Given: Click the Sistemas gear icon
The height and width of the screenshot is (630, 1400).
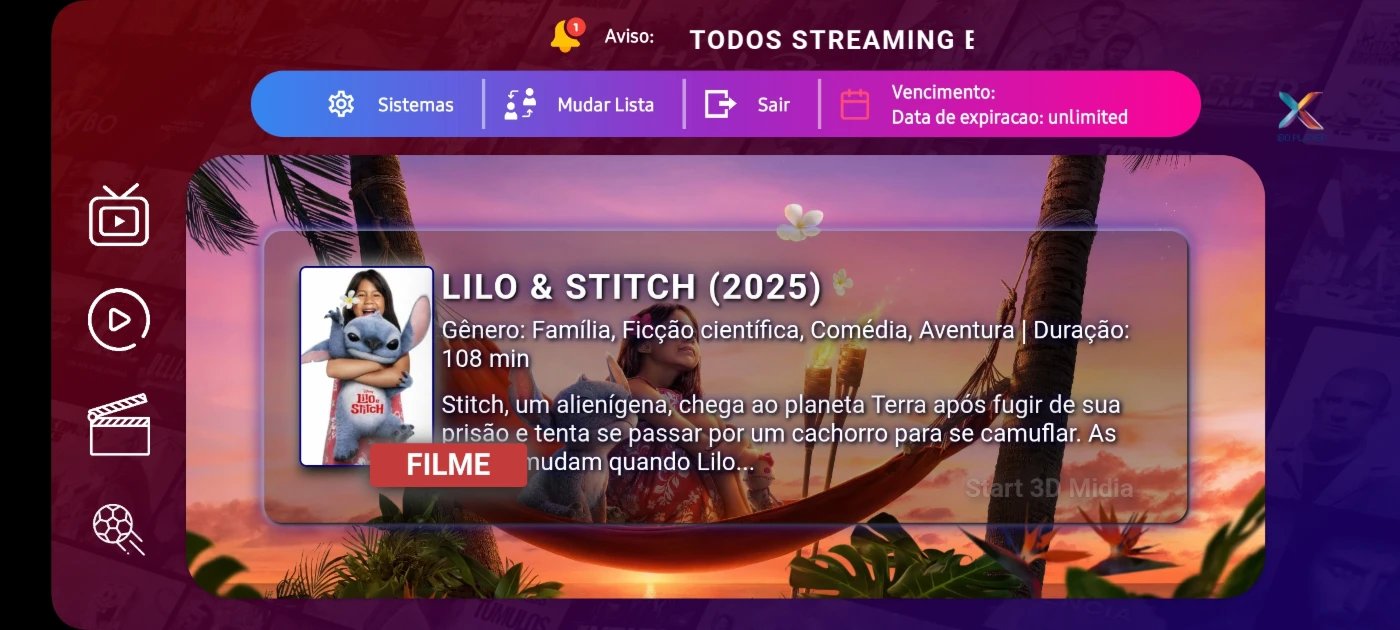Looking at the screenshot, I should (x=341, y=104).
